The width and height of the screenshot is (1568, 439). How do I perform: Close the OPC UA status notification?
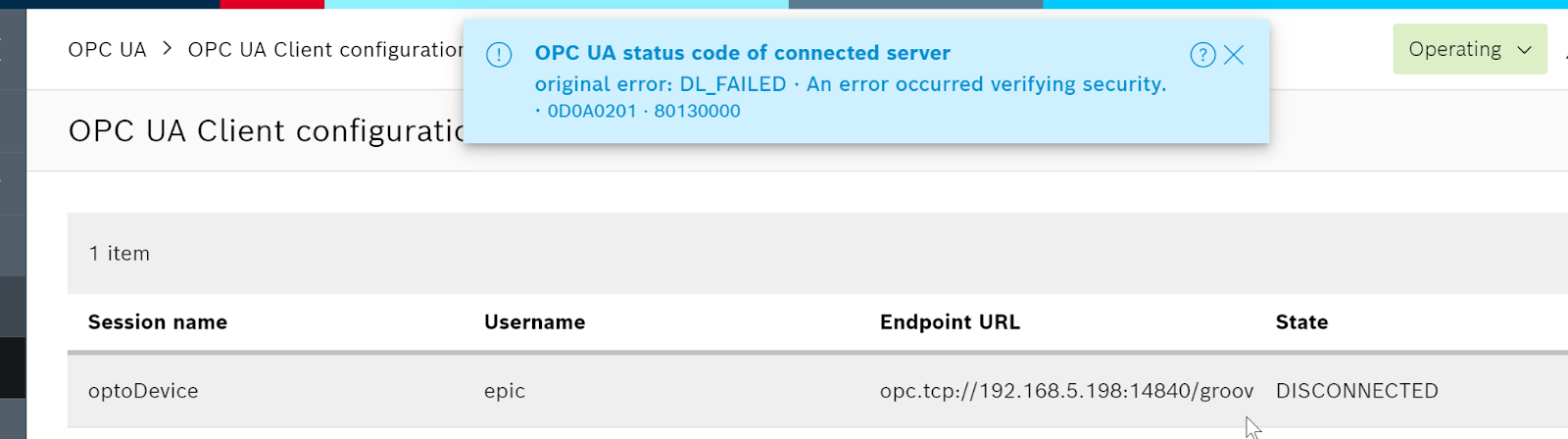[1234, 55]
